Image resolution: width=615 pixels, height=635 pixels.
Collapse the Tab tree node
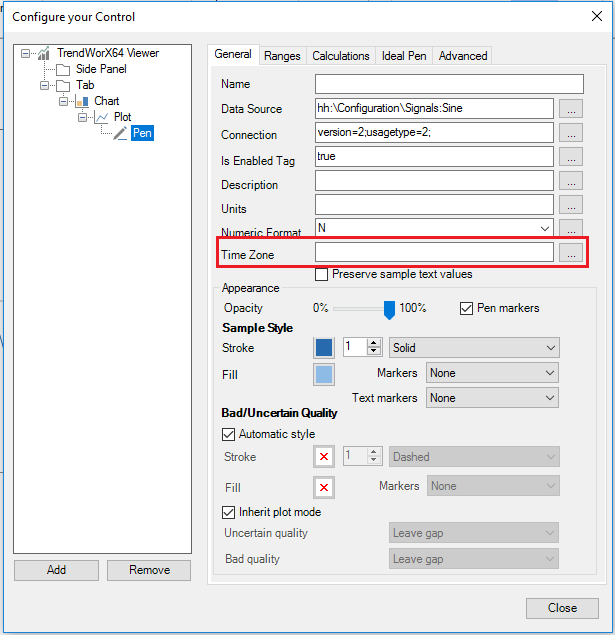coord(45,85)
